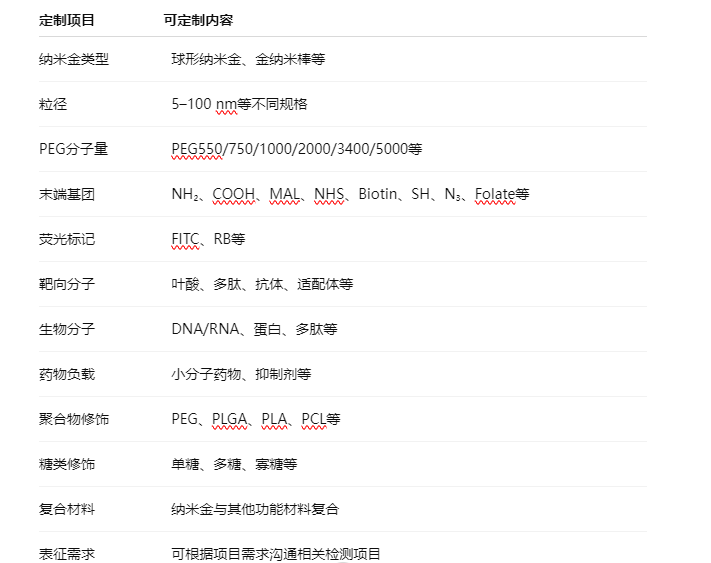Click the text 单糖、多糖、寡糖等

[234, 464]
